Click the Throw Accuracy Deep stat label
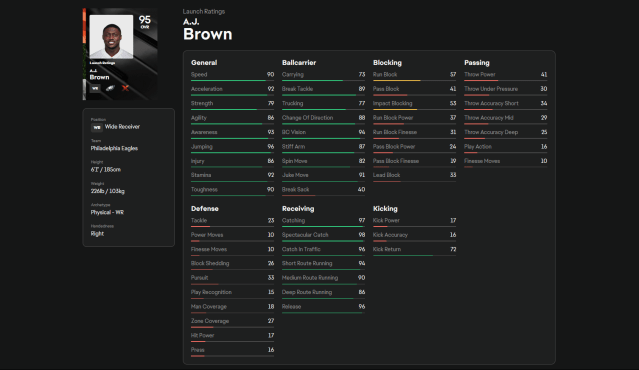Image resolution: width=639 pixels, height=370 pixels. 491,132
